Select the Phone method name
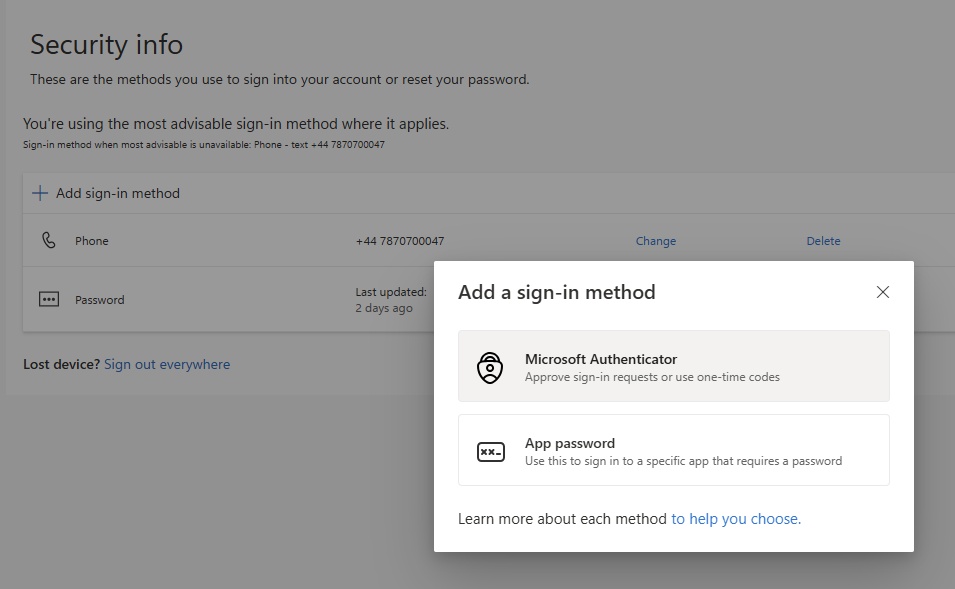The height and width of the screenshot is (589, 955). coord(92,241)
